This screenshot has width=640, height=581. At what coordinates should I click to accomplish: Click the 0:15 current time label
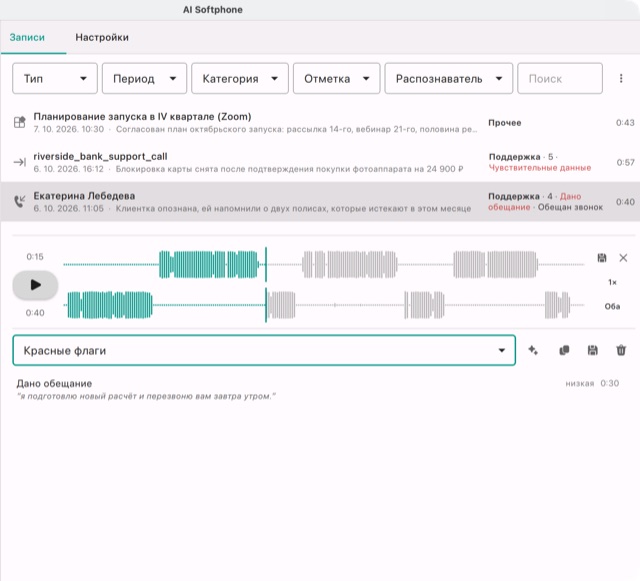click(x=35, y=257)
